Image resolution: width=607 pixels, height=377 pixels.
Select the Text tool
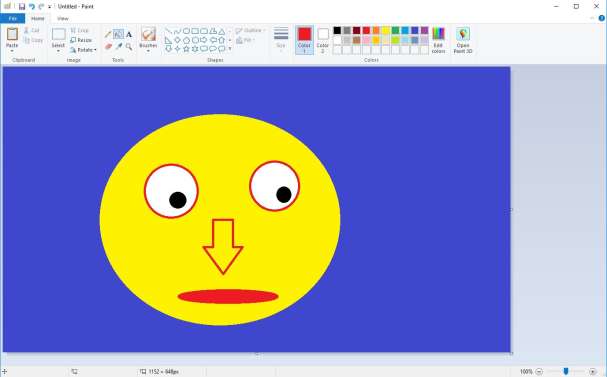click(x=129, y=34)
